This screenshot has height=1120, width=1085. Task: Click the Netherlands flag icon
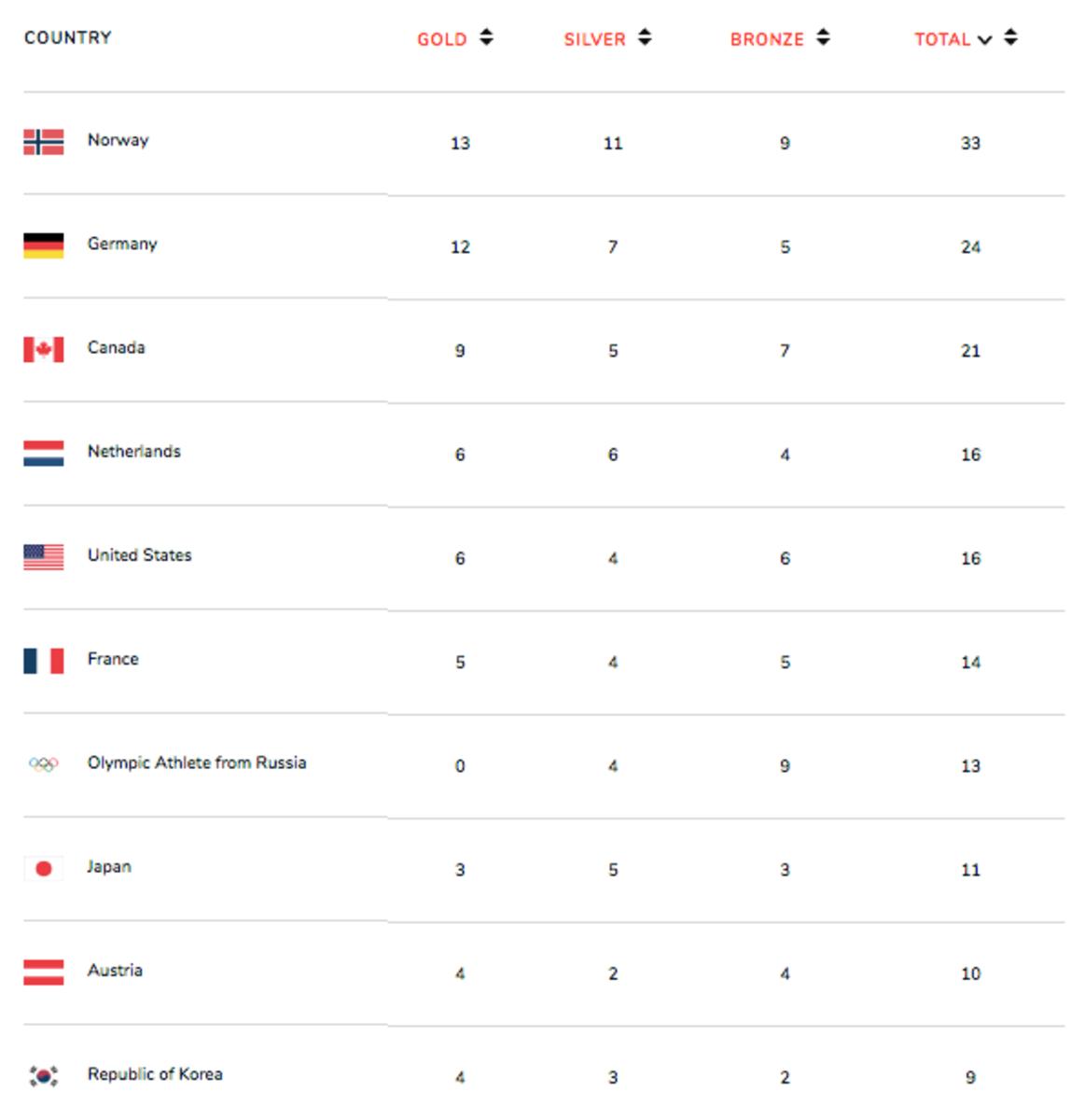43,451
